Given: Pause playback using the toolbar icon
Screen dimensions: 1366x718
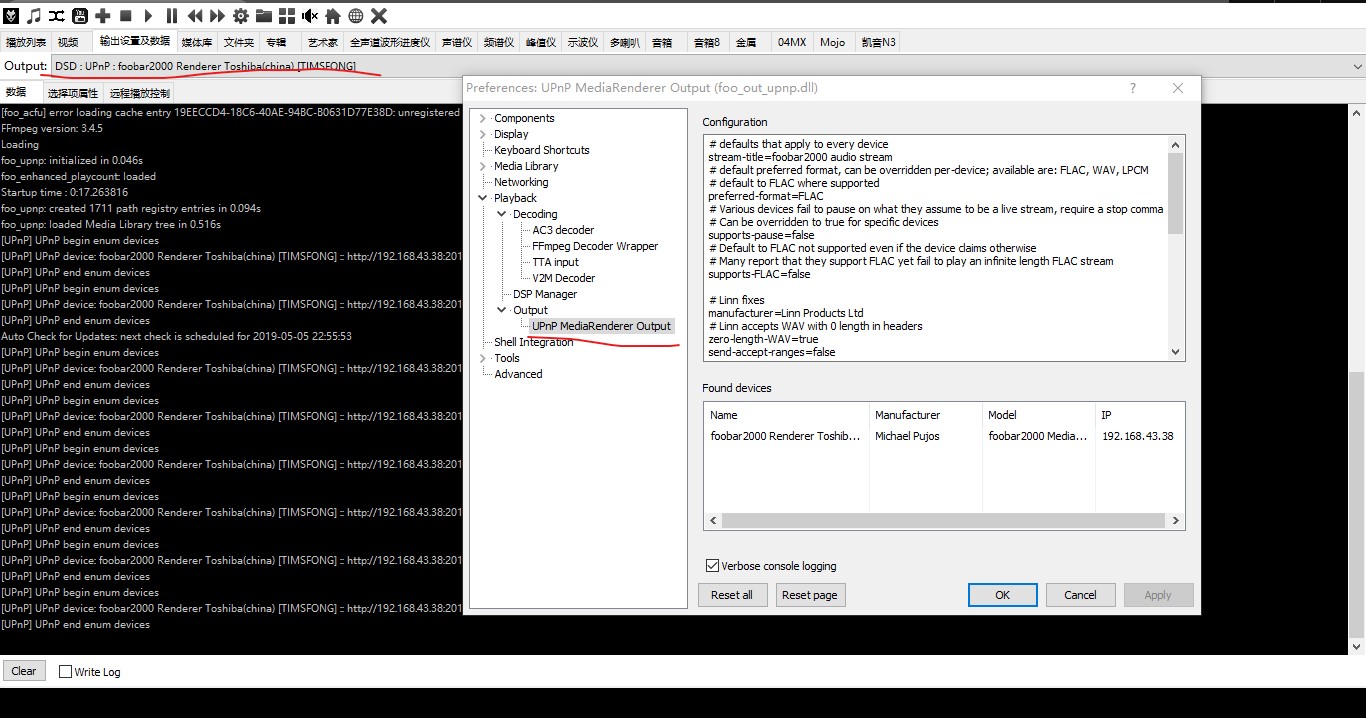Looking at the screenshot, I should (x=172, y=15).
